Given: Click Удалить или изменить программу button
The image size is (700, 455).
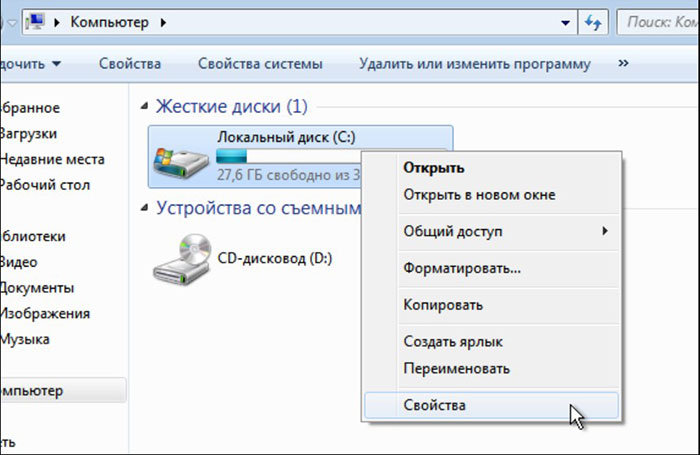Looking at the screenshot, I should [475, 63].
